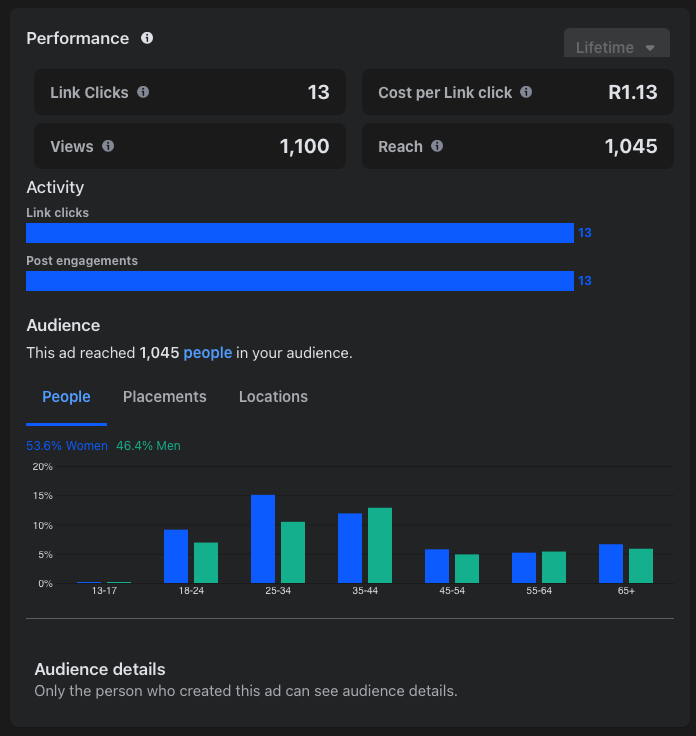
Task: Click the blue Women bar for 18-24
Action: [176, 556]
